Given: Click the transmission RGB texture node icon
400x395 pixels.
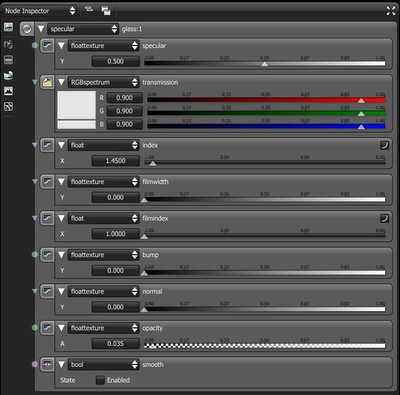Looking at the screenshot, I should click(47, 82).
